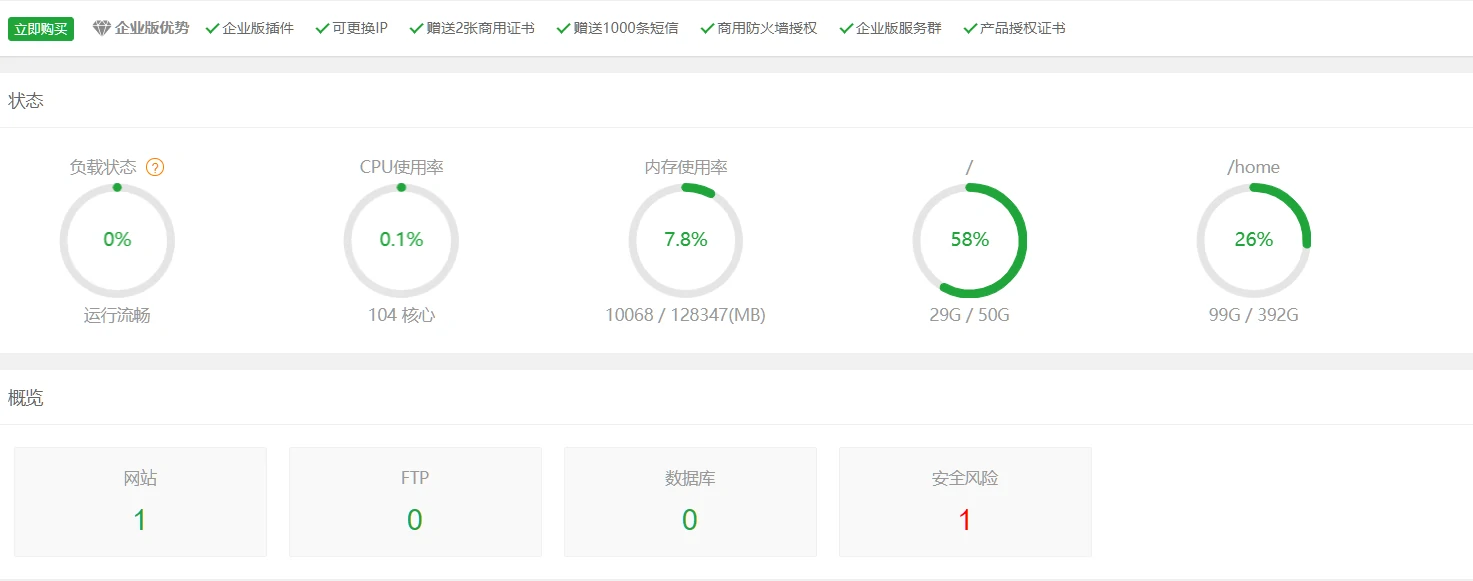Click the orange question mark next to 负载状态
This screenshot has height=581, width=1473.
click(x=155, y=167)
